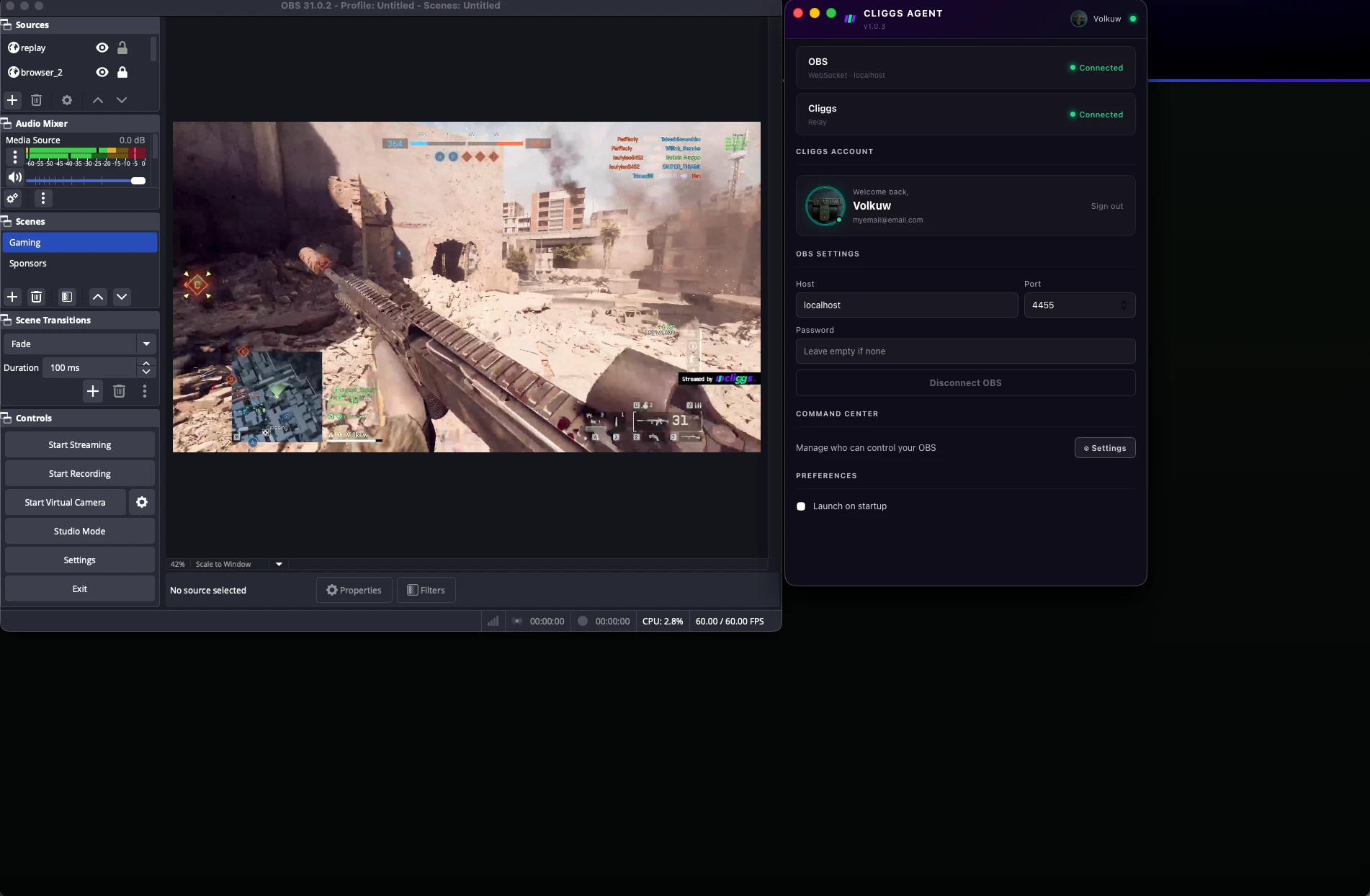The image size is (1370, 896).
Task: Open source properties gear in Sources panel
Action: (x=67, y=100)
